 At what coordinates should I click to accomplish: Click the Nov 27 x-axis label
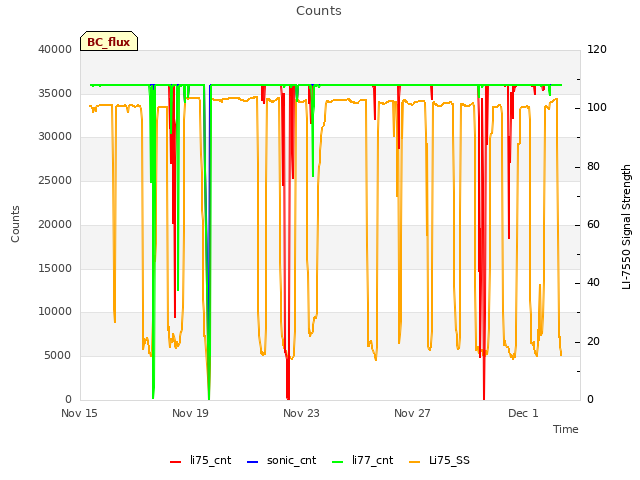tap(412, 413)
